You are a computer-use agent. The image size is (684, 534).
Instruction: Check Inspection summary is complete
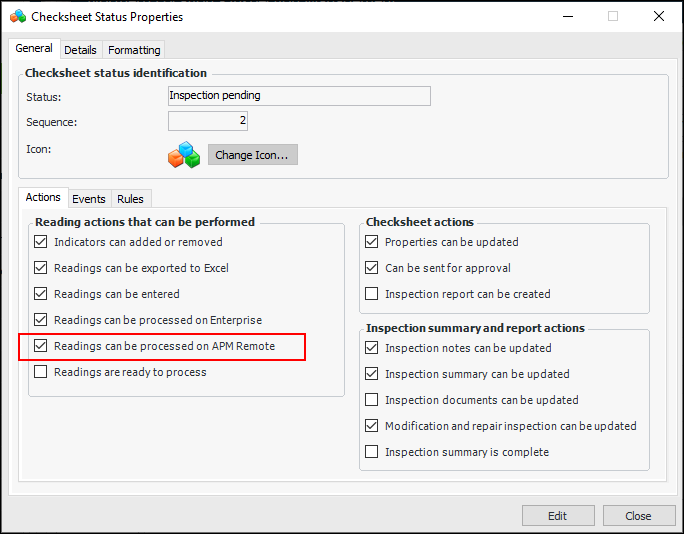click(x=372, y=452)
